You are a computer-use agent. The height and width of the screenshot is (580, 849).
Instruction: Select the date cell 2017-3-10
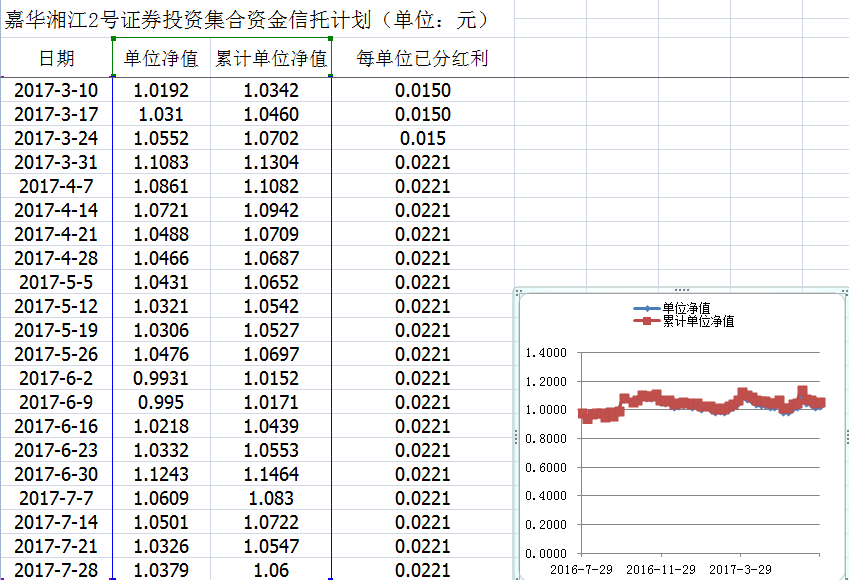[x=57, y=91]
